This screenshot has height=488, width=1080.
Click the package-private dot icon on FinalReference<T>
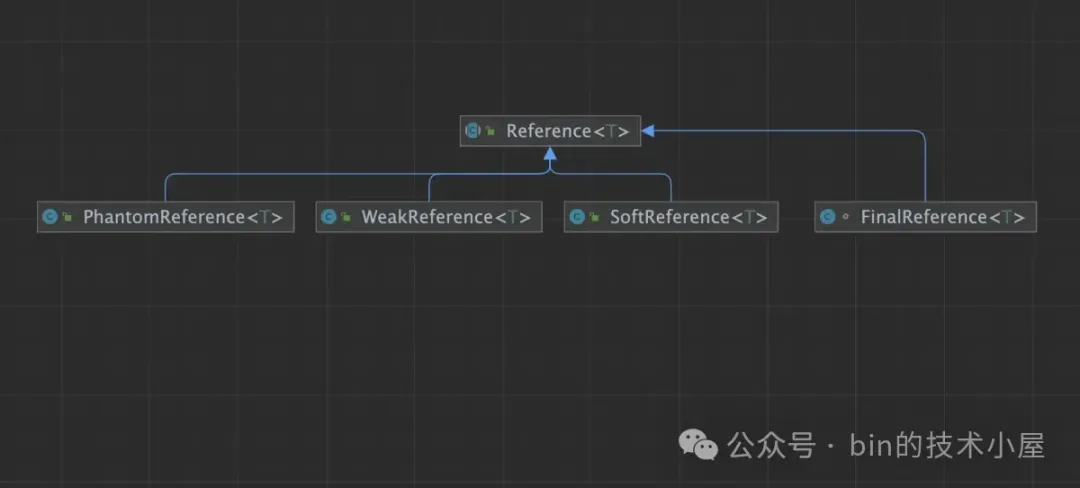point(845,217)
